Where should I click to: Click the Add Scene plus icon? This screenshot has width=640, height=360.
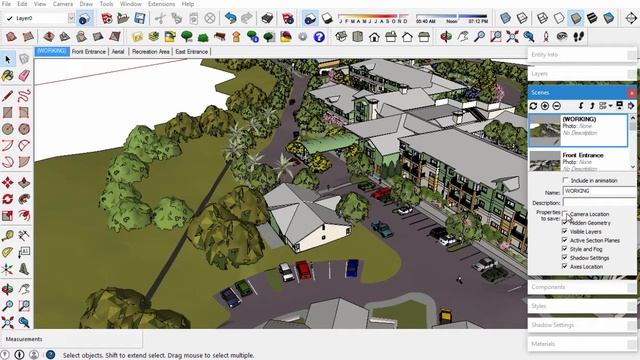(x=545, y=106)
